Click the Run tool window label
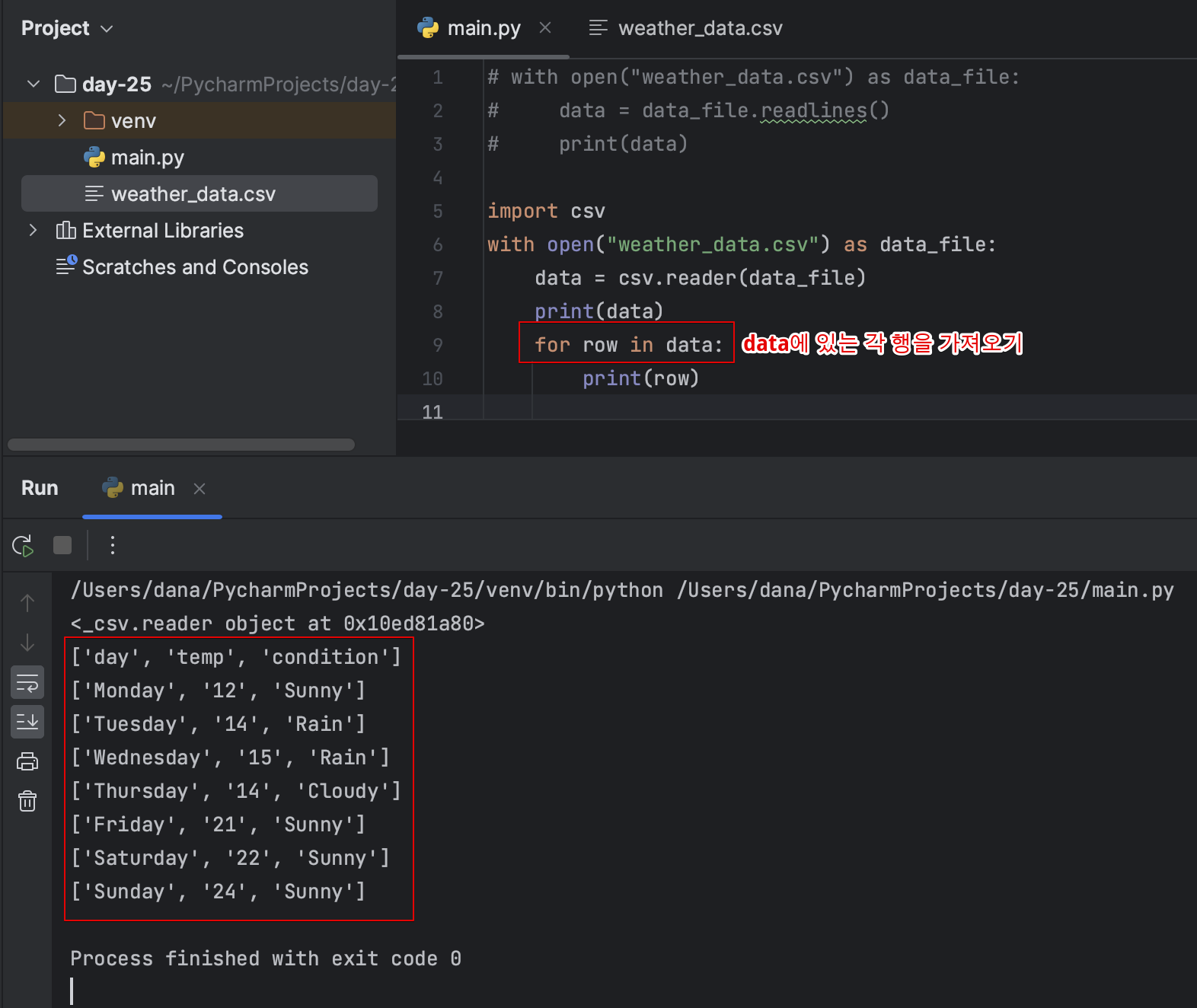Image resolution: width=1197 pixels, height=1008 pixels. [x=40, y=488]
